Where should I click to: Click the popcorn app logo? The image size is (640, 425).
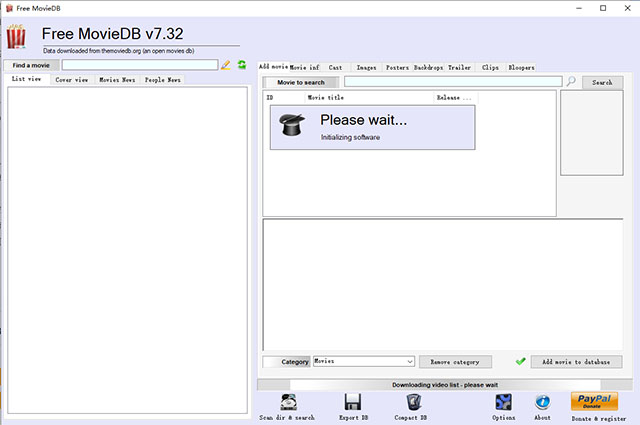click(16, 37)
